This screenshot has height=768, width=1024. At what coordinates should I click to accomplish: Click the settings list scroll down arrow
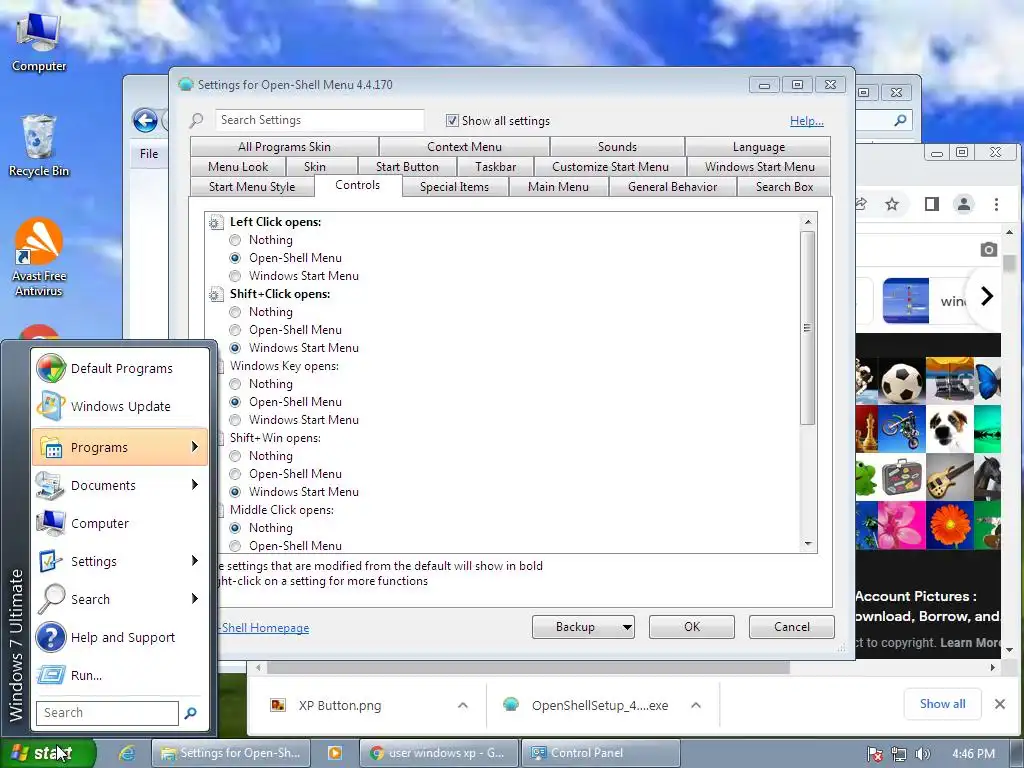point(808,544)
